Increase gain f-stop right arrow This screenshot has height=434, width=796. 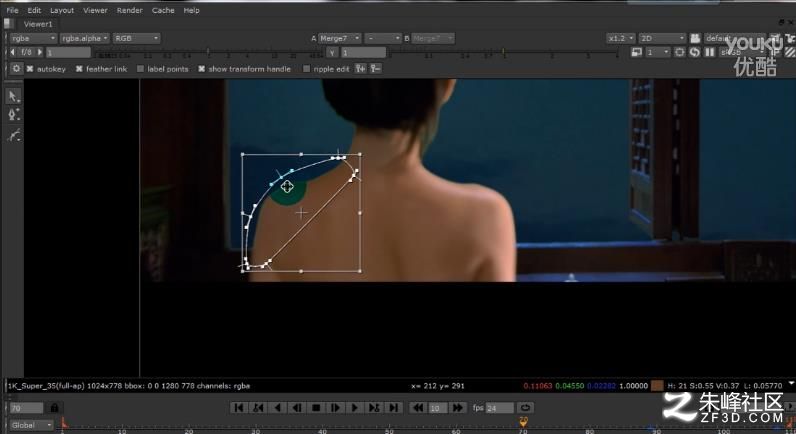pyautogui.click(x=40, y=52)
